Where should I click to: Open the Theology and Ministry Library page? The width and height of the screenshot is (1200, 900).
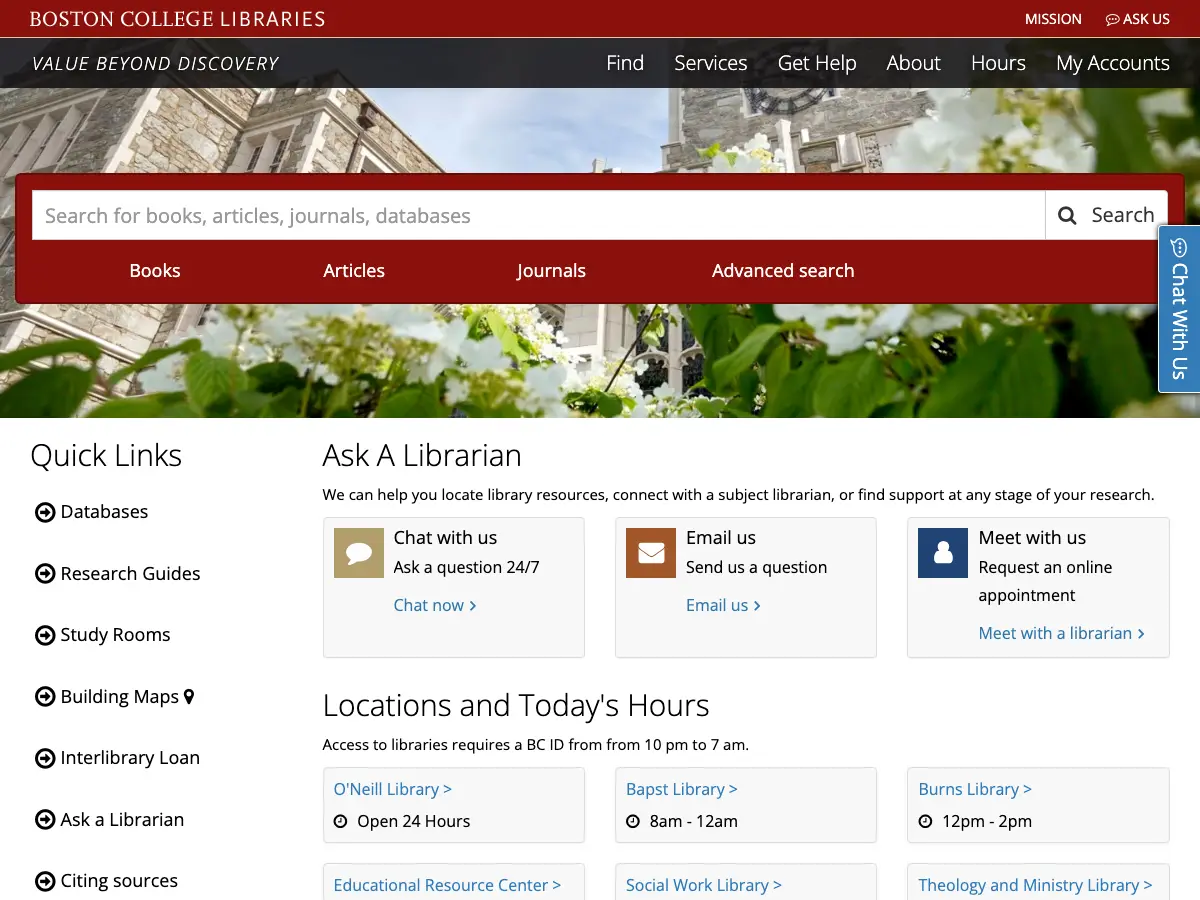[x=1035, y=885]
